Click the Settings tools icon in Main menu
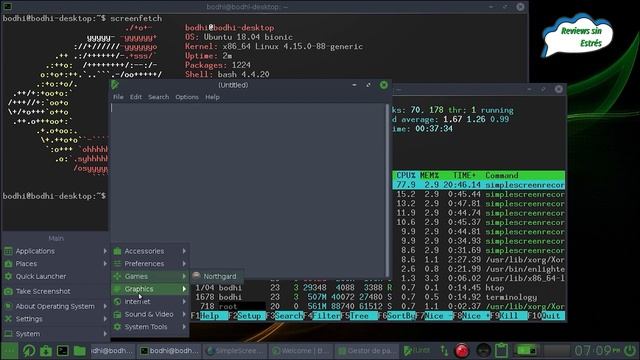Viewport: 640px width, 360px height. click(x=8, y=319)
